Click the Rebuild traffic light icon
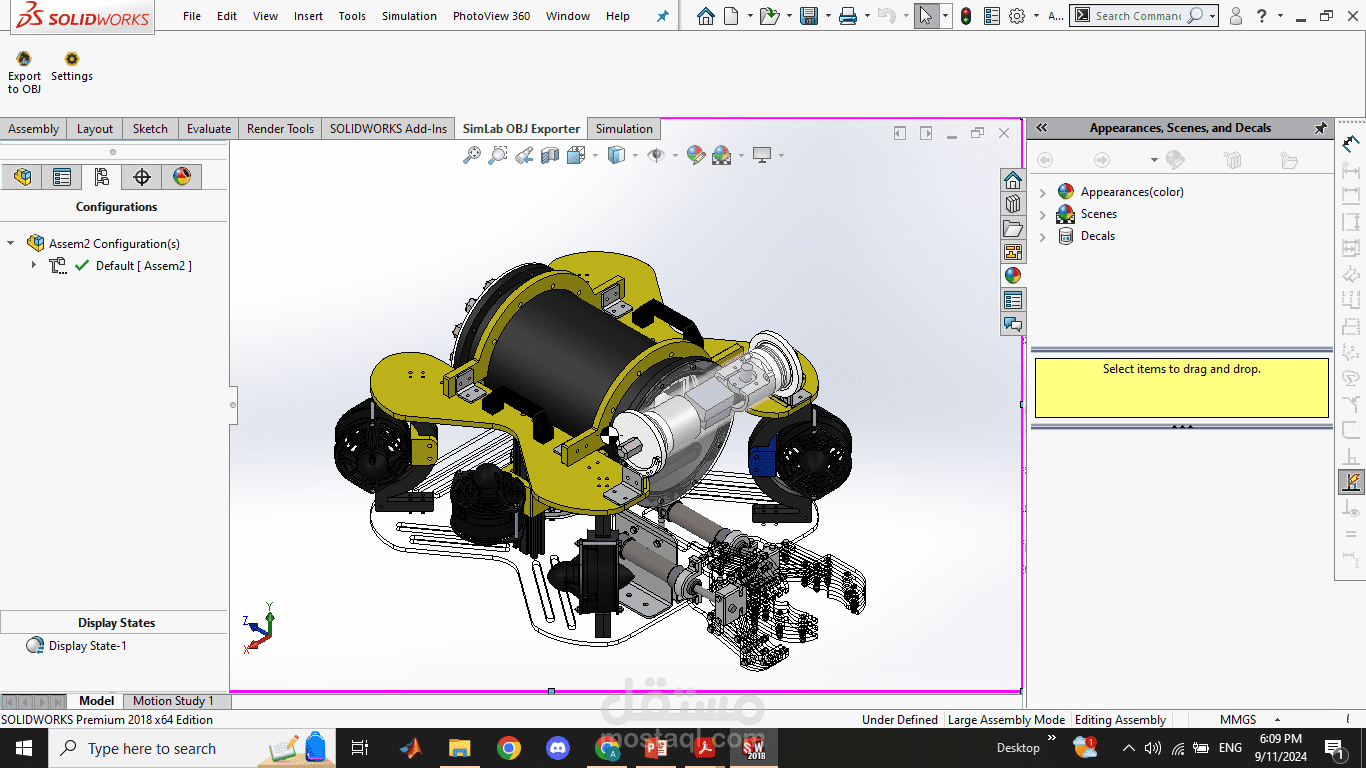Viewport: 1366px width, 768px height. [x=965, y=16]
